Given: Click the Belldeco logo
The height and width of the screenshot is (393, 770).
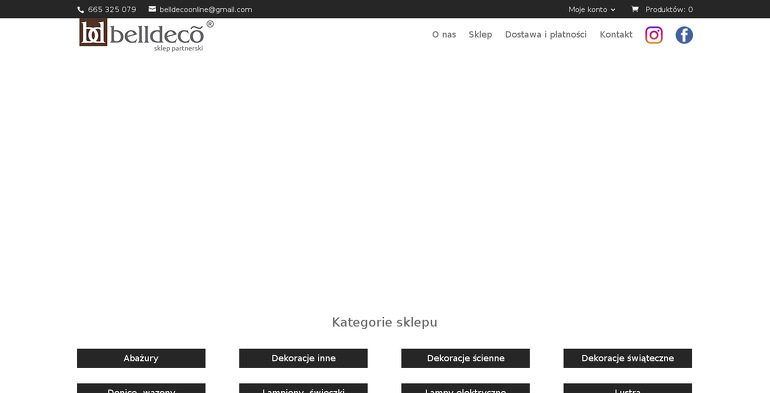Looking at the screenshot, I should [146, 35].
